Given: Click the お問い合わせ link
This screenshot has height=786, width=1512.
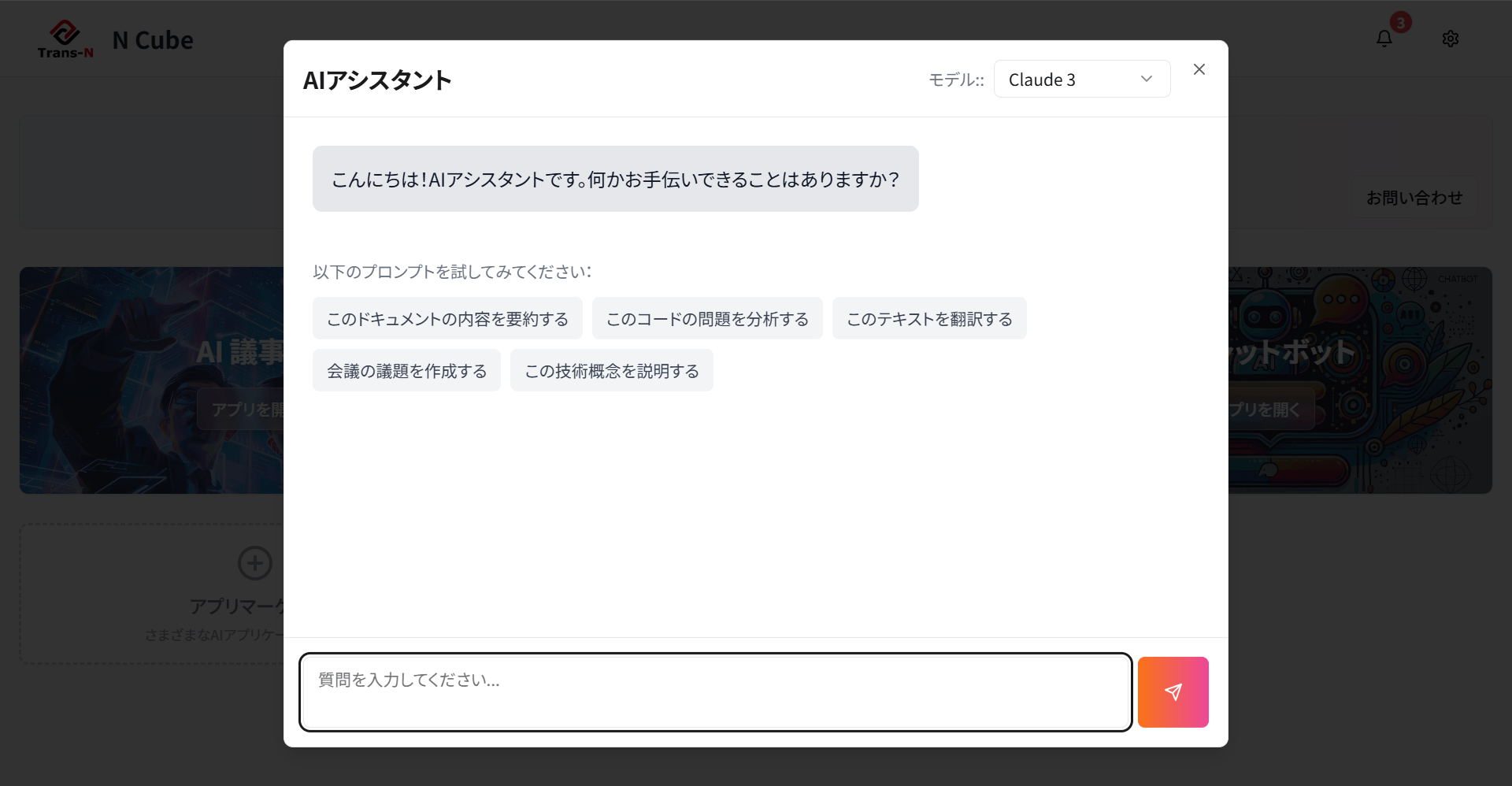Looking at the screenshot, I should pyautogui.click(x=1414, y=198).
